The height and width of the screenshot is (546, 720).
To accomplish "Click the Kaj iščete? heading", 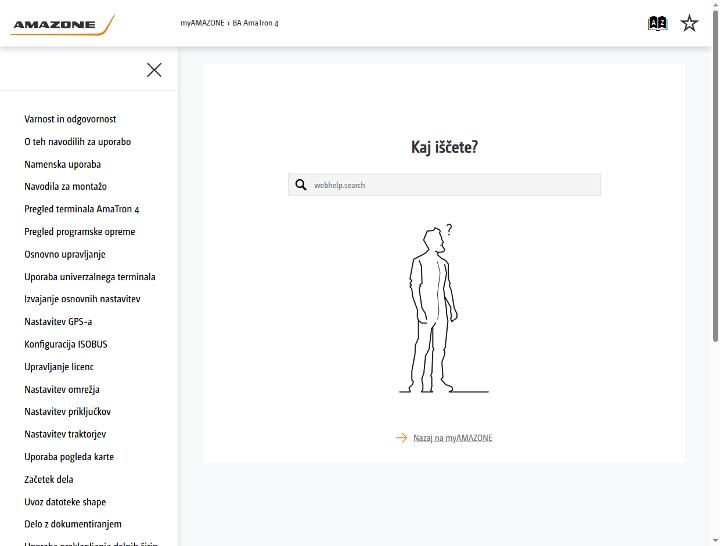I will click(444, 147).
